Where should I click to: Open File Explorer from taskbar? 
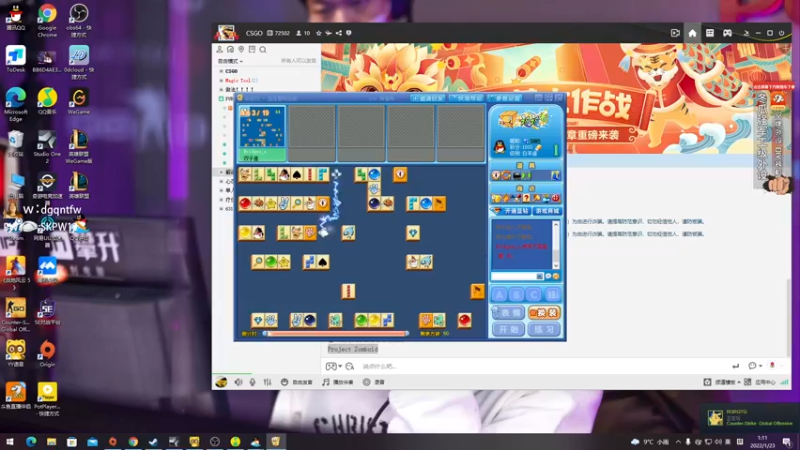[51, 441]
